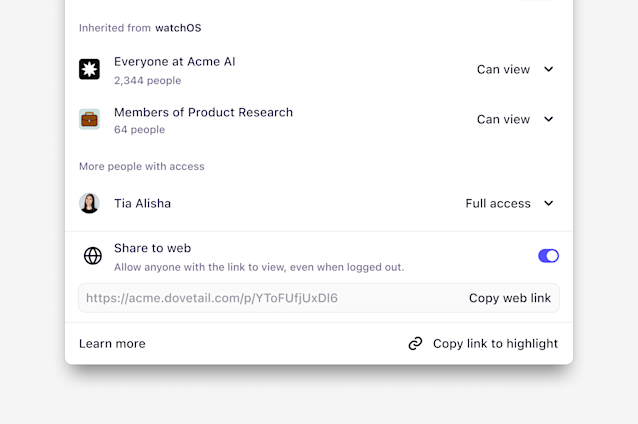The image size is (638, 424).
Task: Click the Share to web heading
Action: click(x=152, y=248)
